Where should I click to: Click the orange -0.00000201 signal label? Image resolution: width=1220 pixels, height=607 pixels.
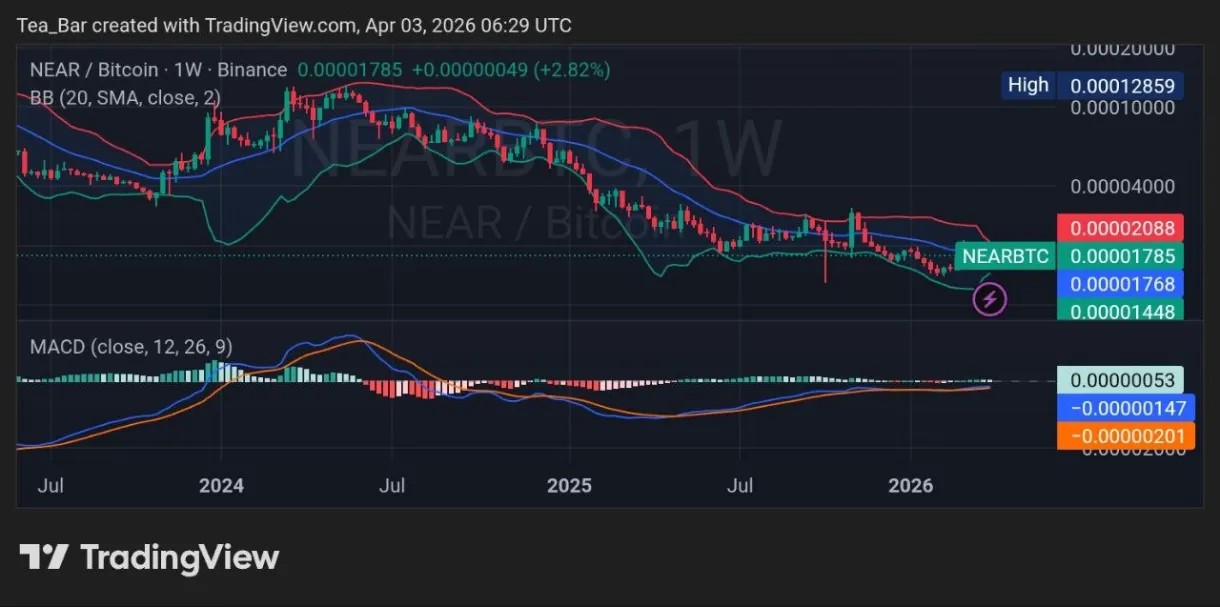click(1125, 436)
